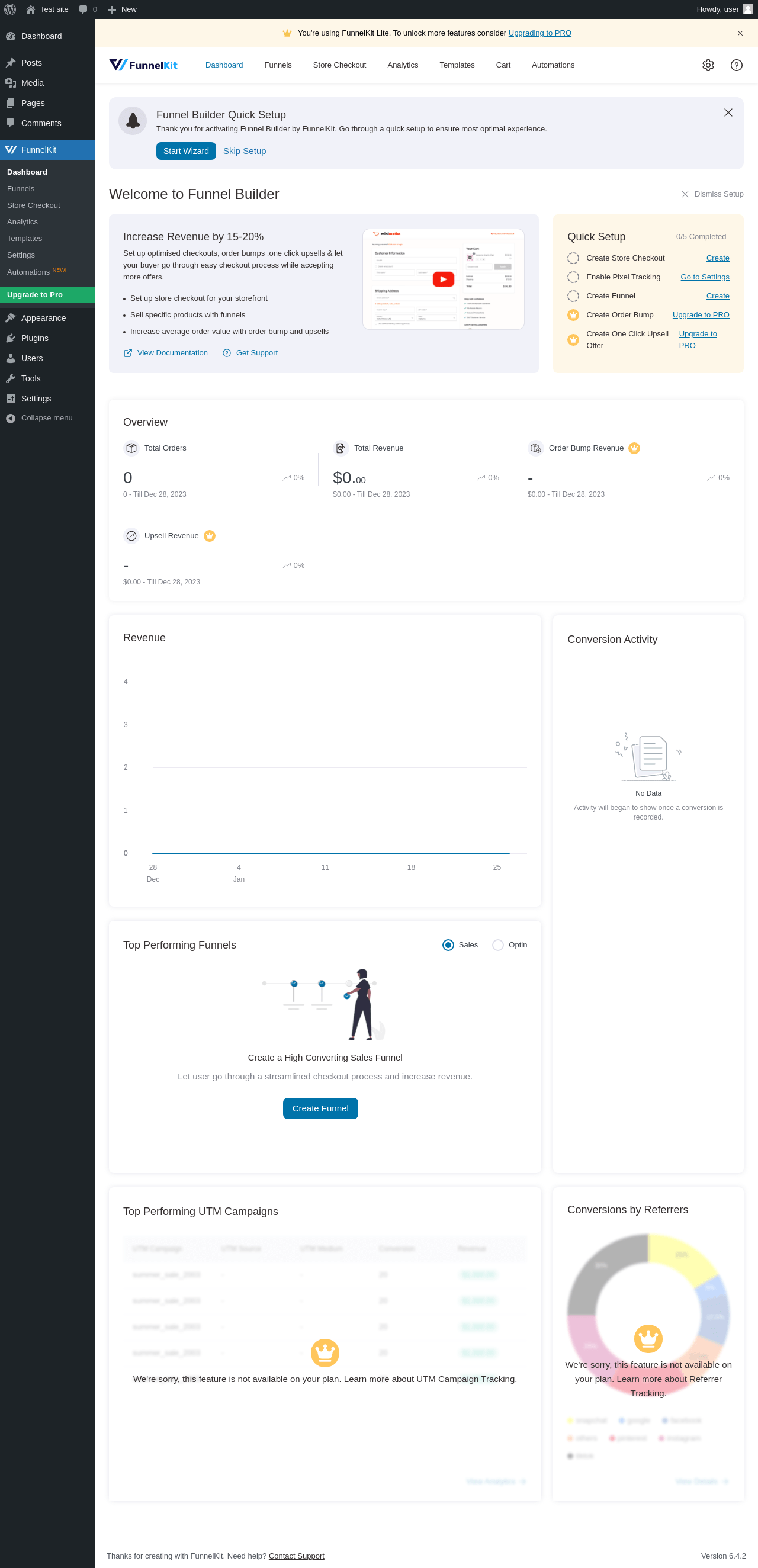Open the View Documentation link
The image size is (758, 1568).
(166, 353)
